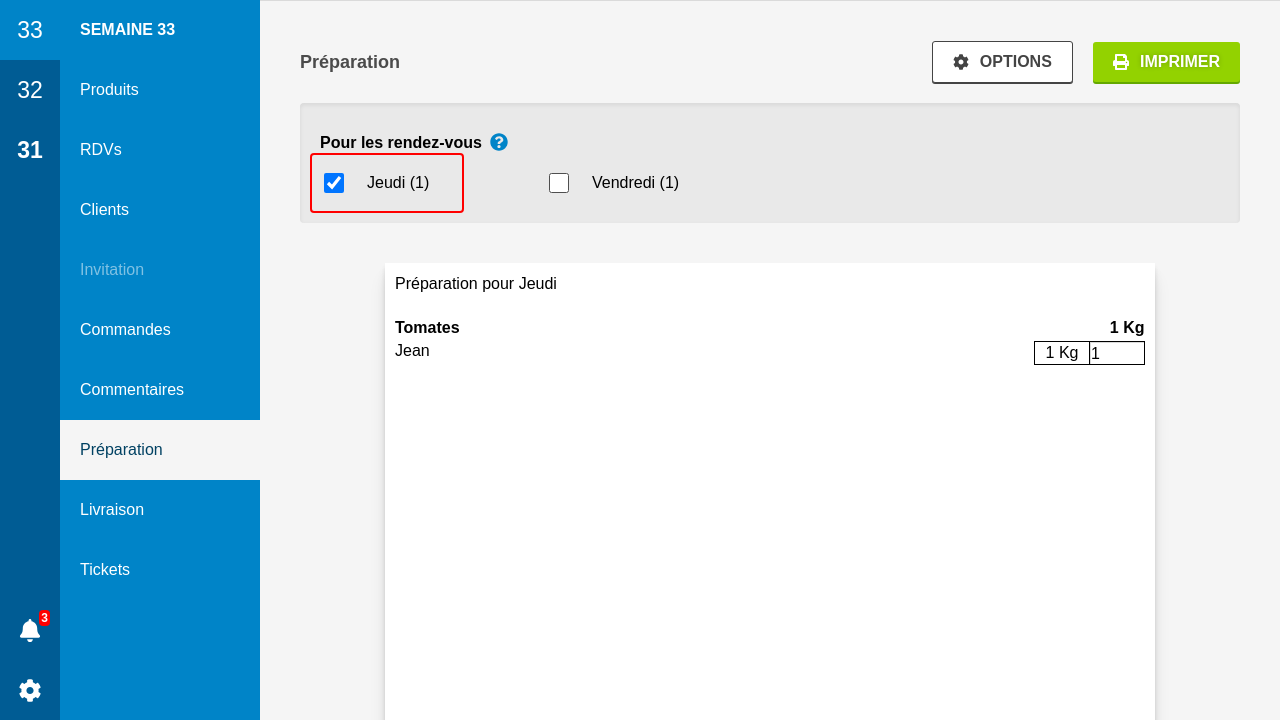Switch to week 32
This screenshot has height=720, width=1280.
[x=30, y=90]
